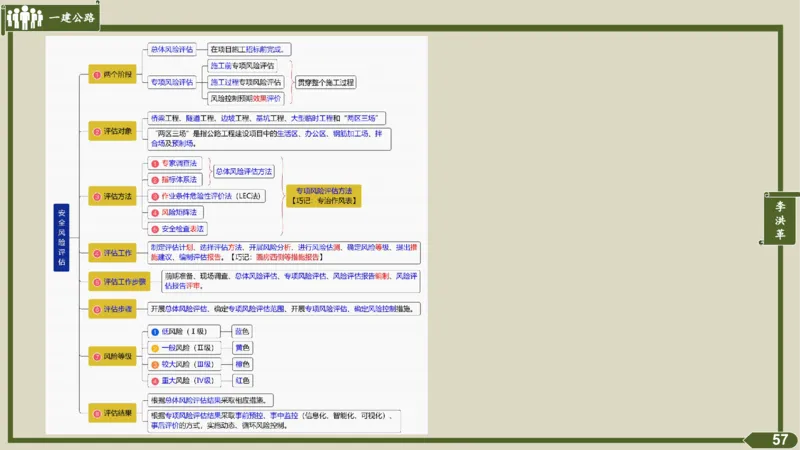800x450 pixels.
Task: Click the 指标体系法 node
Action: 175,180
